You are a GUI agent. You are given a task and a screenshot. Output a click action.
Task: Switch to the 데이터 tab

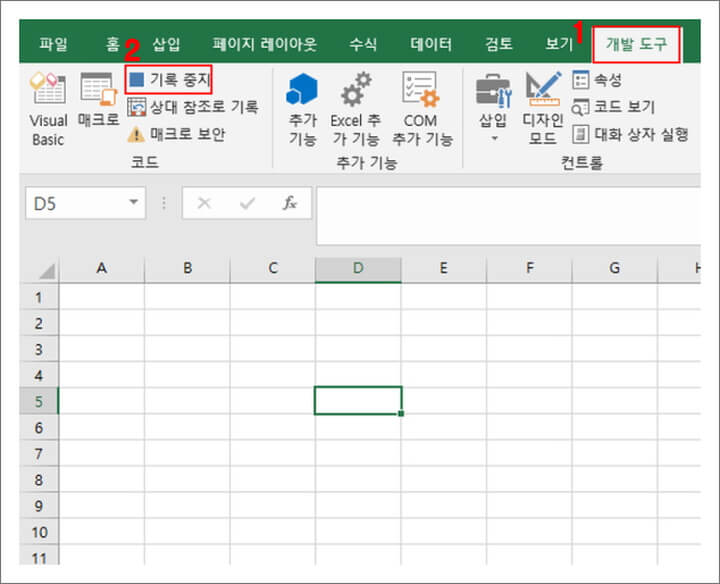[431, 44]
